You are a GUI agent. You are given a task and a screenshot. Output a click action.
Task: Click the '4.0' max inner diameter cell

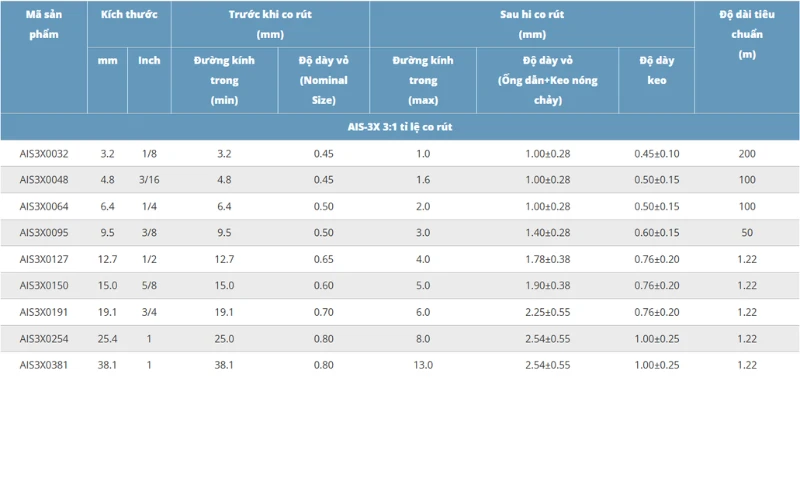(x=423, y=259)
